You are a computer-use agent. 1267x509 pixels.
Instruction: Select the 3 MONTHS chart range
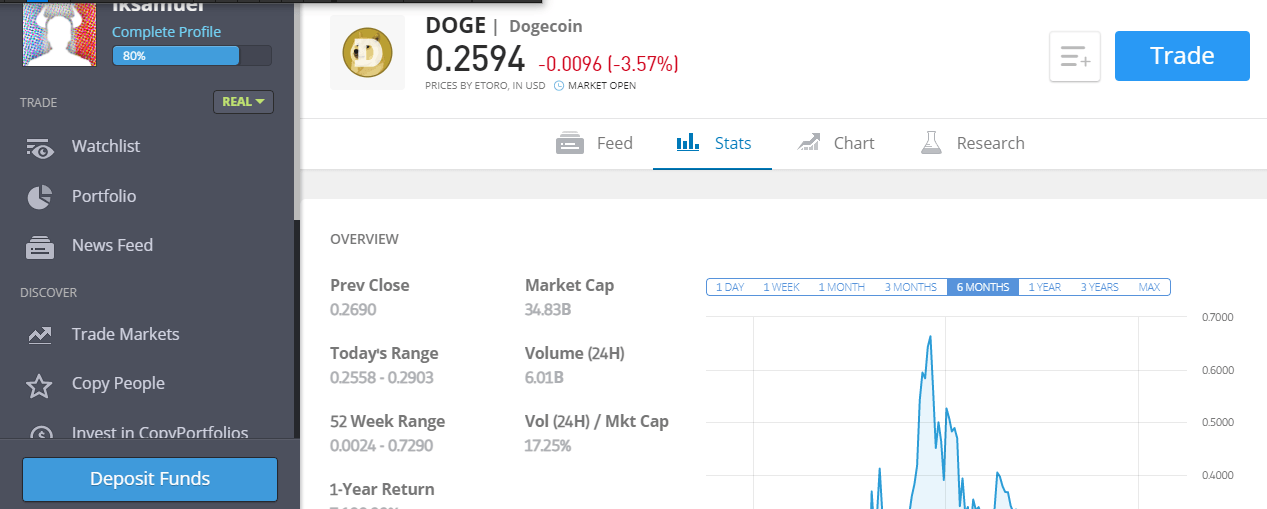911,287
